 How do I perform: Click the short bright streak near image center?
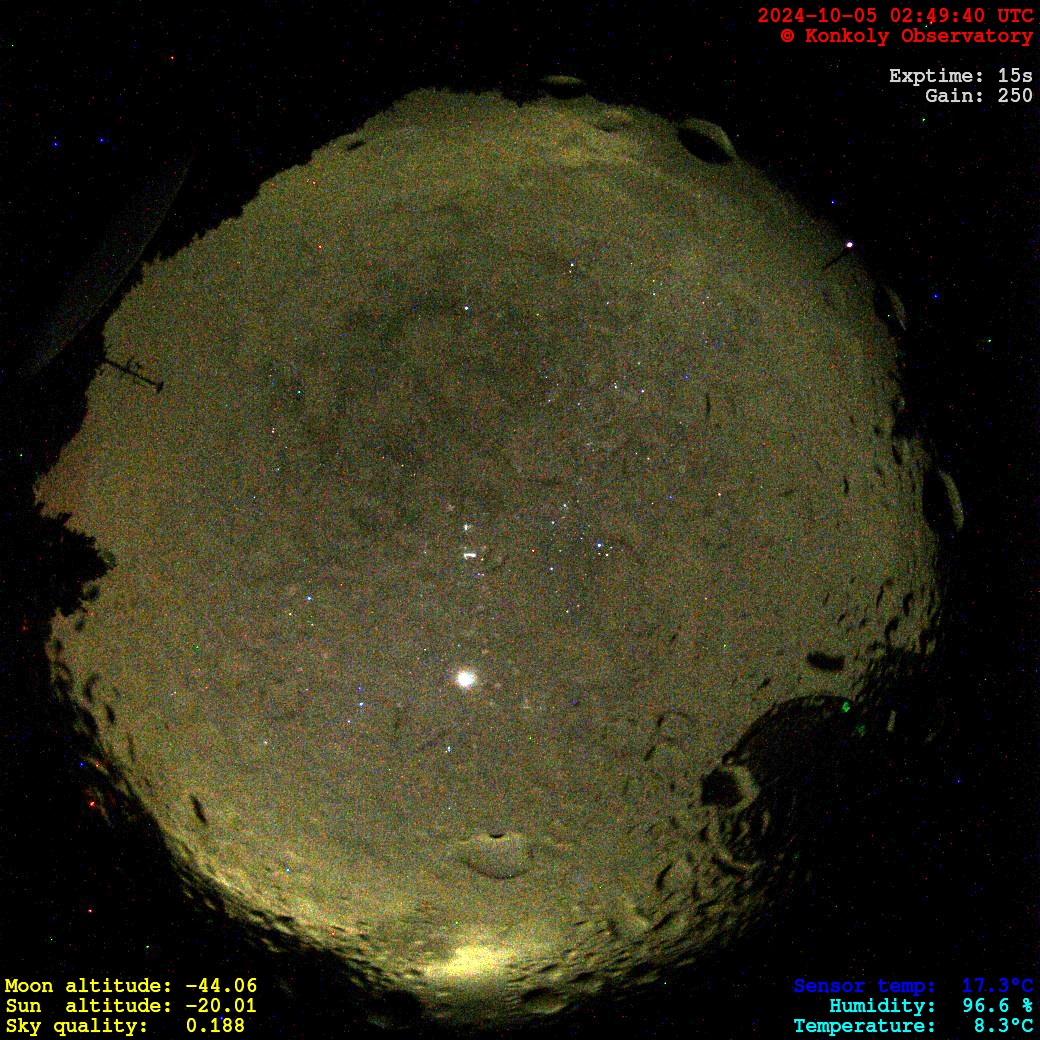click(x=468, y=554)
